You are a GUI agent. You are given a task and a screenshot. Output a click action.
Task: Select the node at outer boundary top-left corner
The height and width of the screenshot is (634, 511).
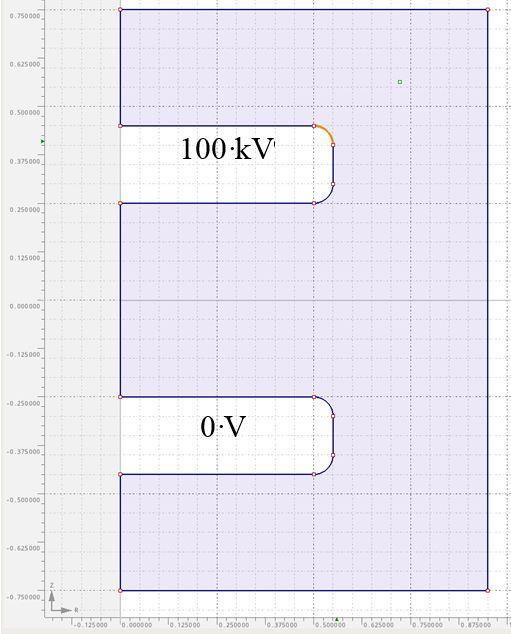click(120, 9)
